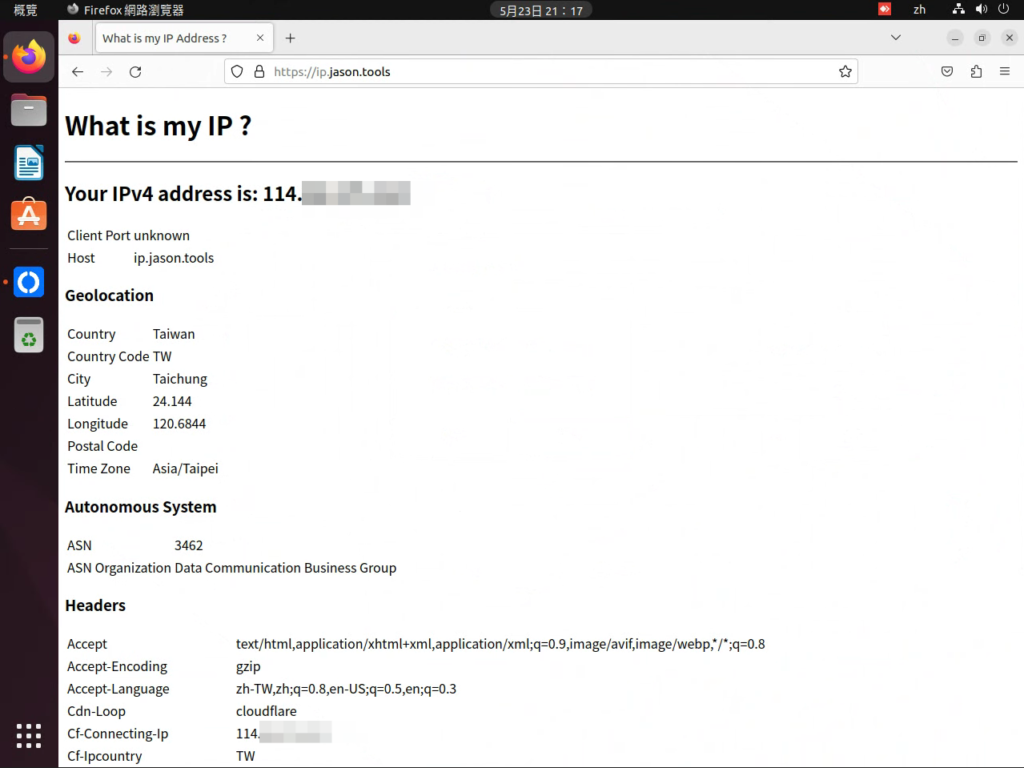The width and height of the screenshot is (1024, 768).
Task: Show all applications grid
Action: [29, 736]
